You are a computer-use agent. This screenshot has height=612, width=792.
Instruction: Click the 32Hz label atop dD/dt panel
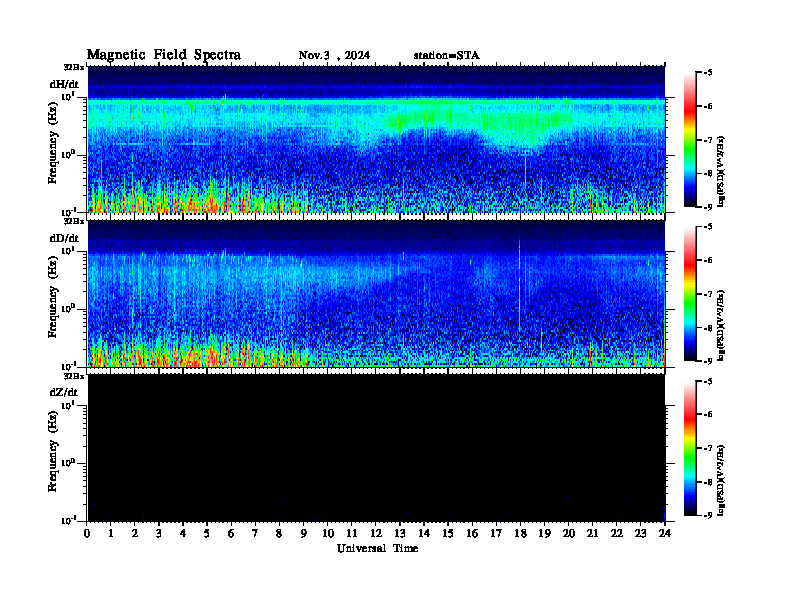pos(73,221)
